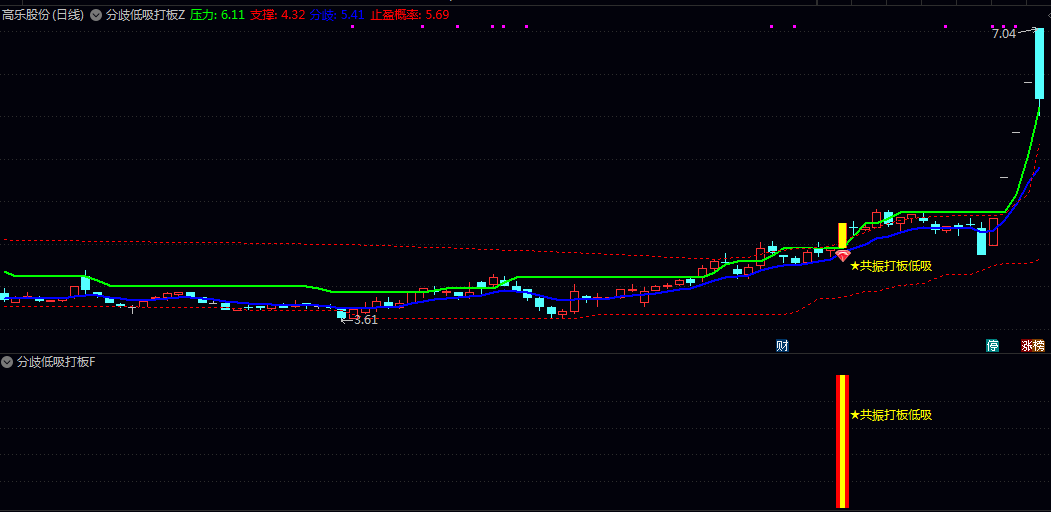Screen dimensions: 1051x512
Task: Click the green 压力 6.11 value label
Action: coord(217,15)
